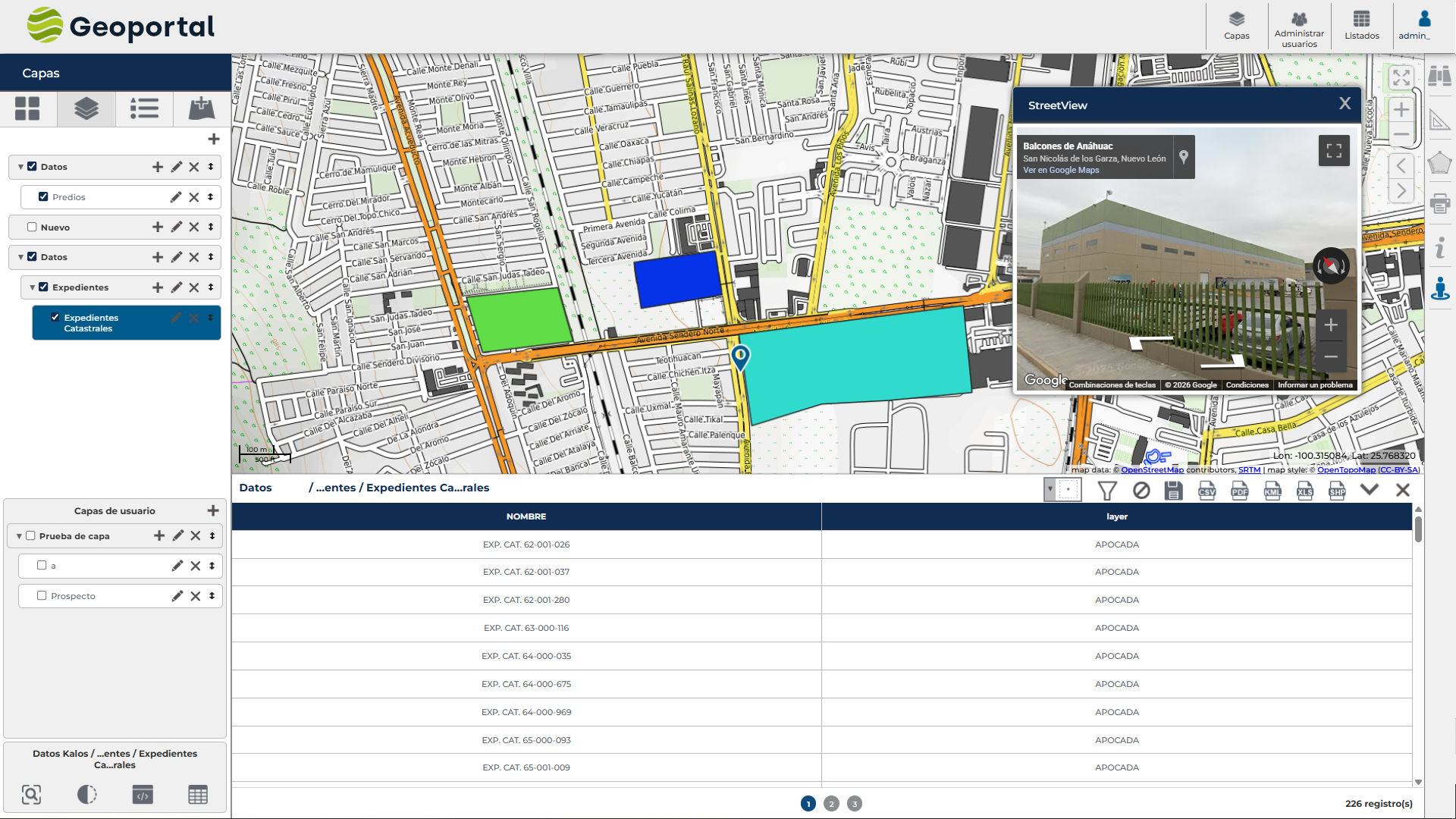This screenshot has width=1456, height=819.
Task: Collapse the Expedientes group
Action: click(32, 287)
